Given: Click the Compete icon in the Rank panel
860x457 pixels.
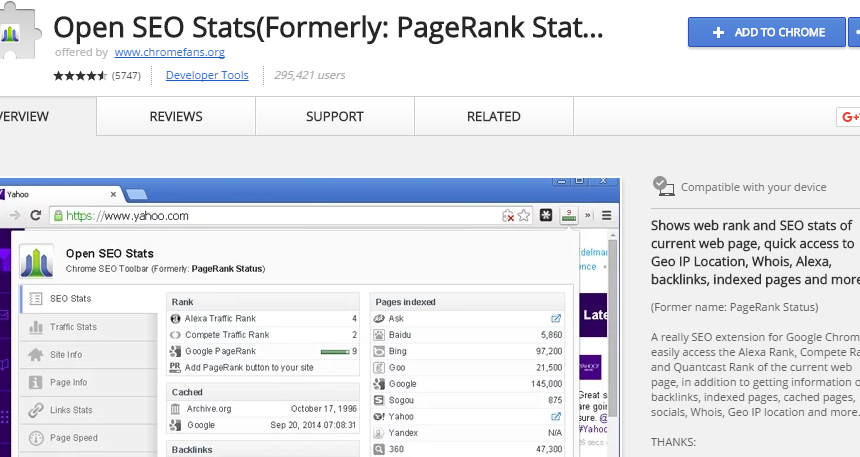Looking at the screenshot, I should click(175, 335).
